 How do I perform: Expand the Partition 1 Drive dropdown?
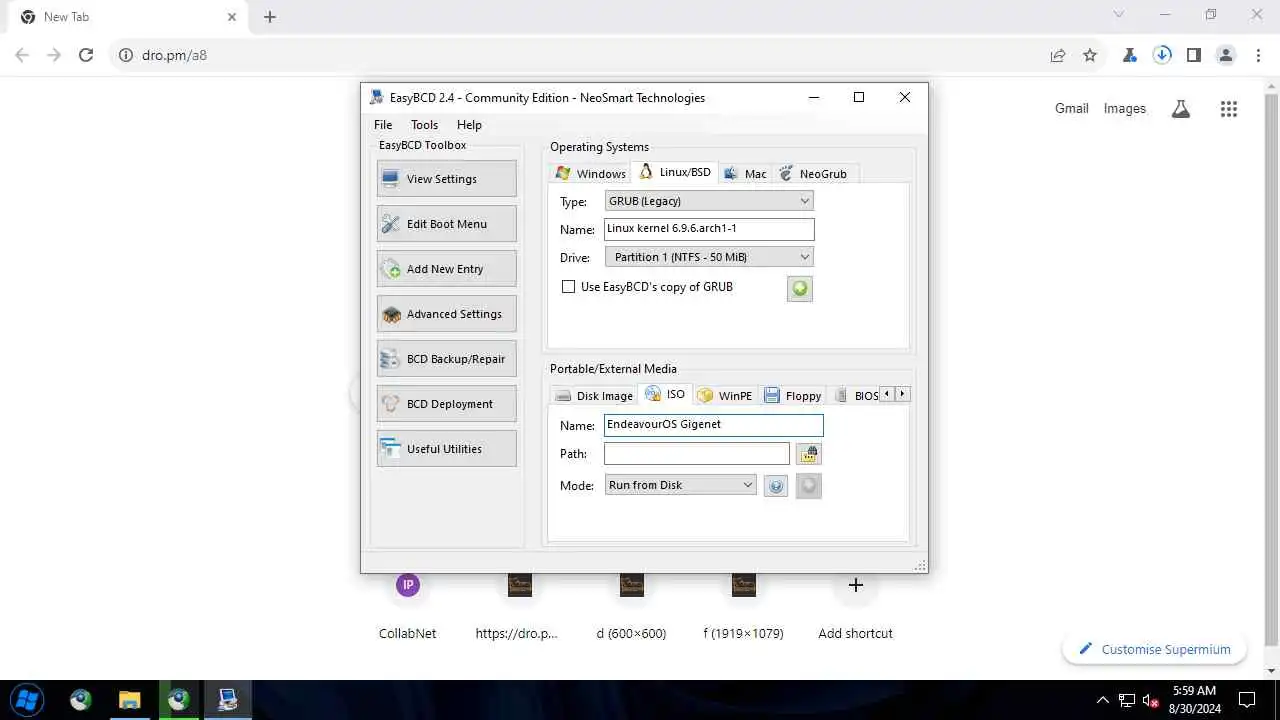pyautogui.click(x=709, y=257)
